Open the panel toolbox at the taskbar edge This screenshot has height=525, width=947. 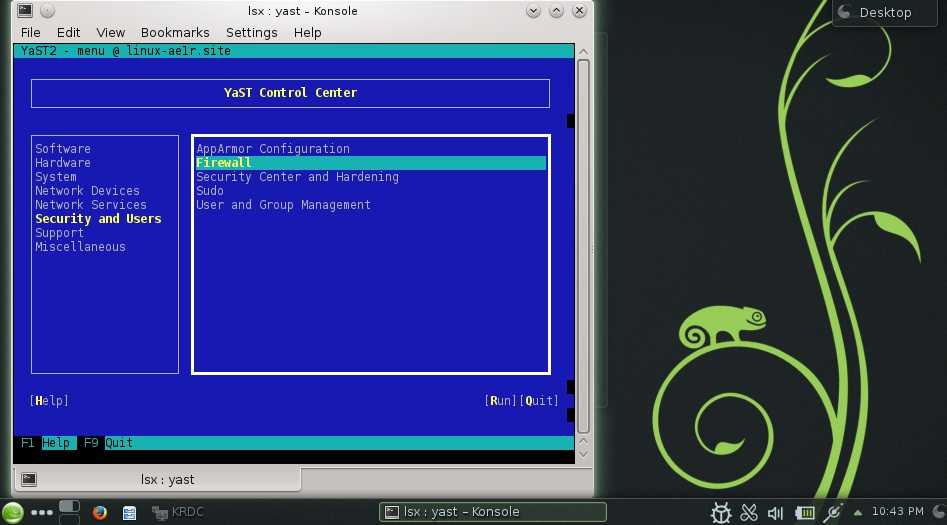(939, 512)
